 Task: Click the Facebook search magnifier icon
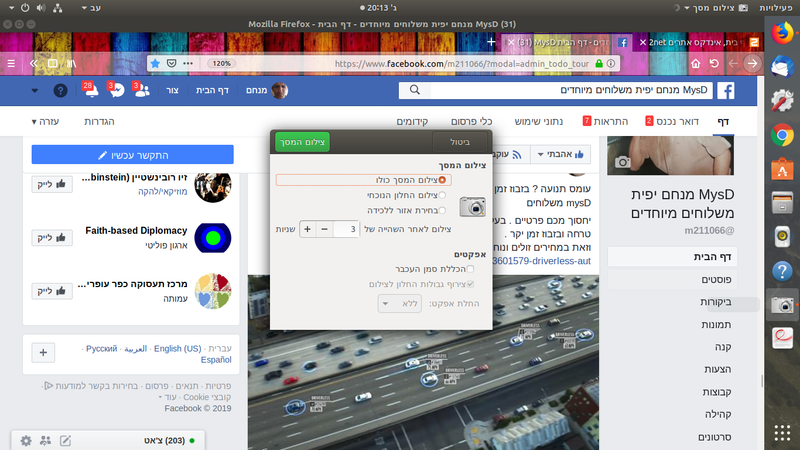[x=415, y=90]
